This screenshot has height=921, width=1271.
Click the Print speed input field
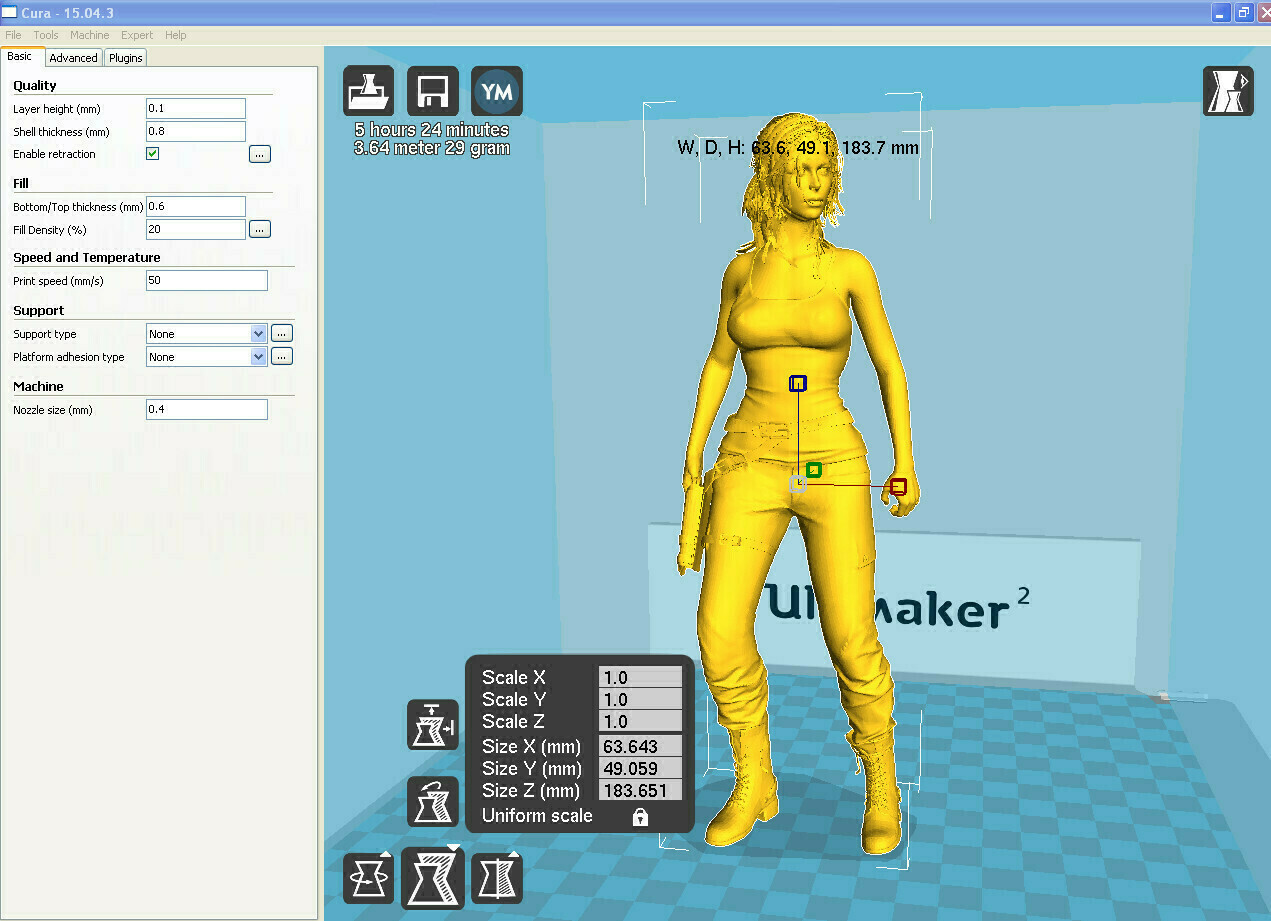(207, 280)
